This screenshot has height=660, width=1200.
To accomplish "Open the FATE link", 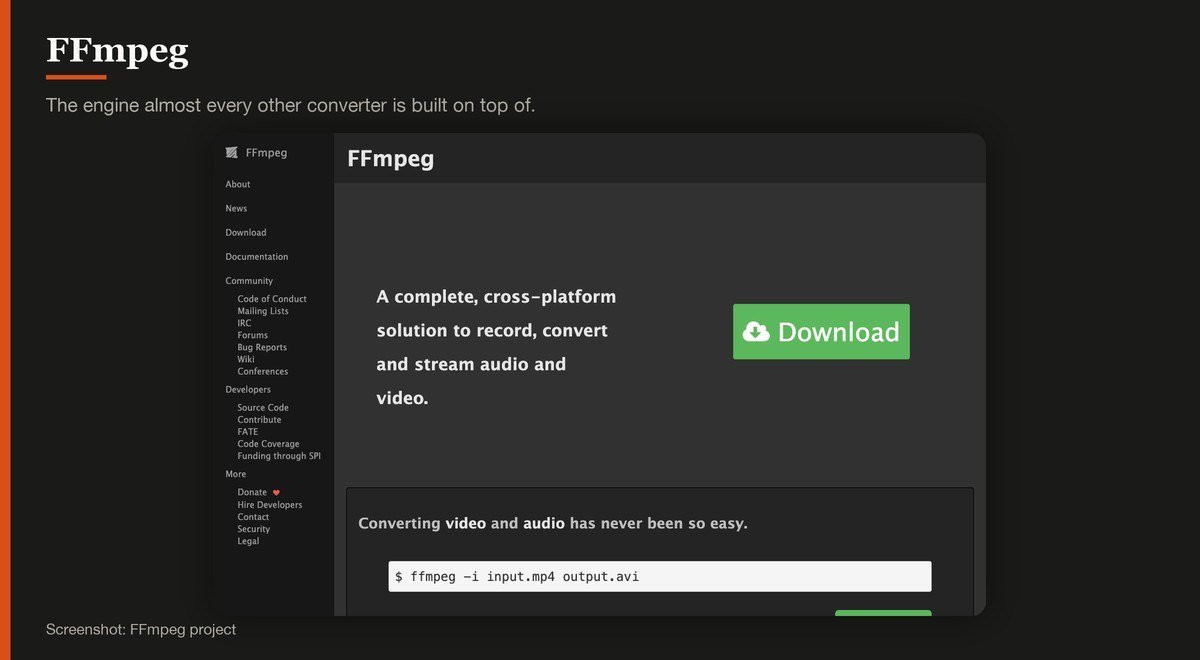I will [x=248, y=432].
